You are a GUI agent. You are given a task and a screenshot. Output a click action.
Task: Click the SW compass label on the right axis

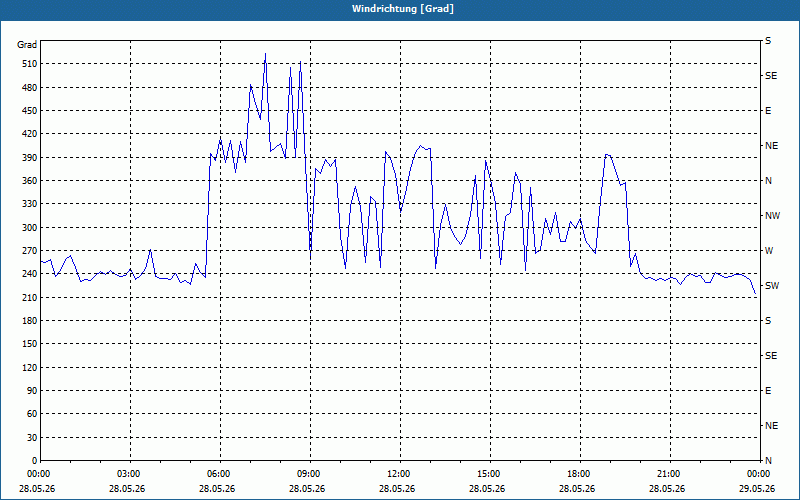click(x=772, y=286)
